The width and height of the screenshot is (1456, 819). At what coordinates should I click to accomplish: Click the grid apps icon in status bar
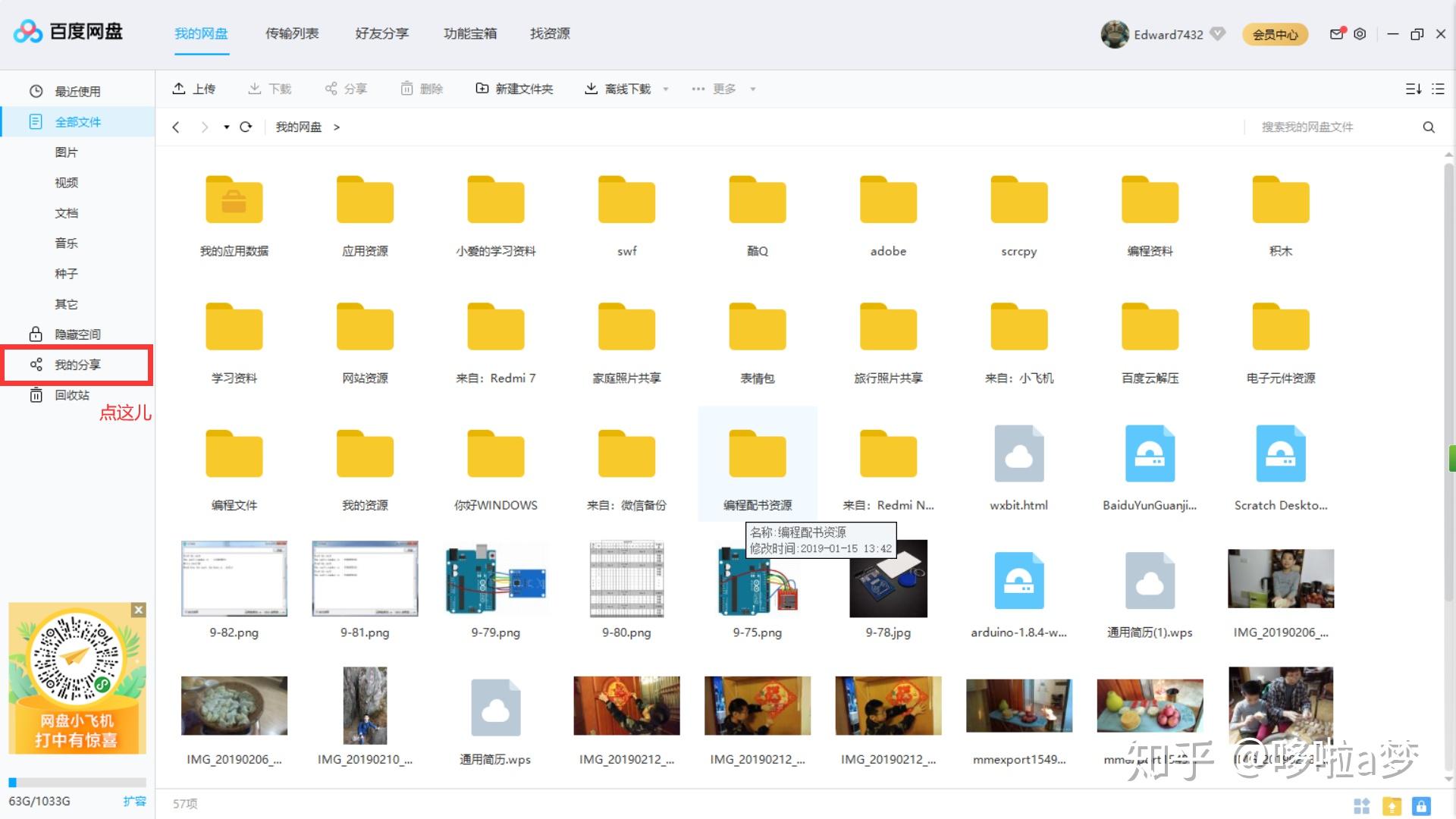[1362, 806]
